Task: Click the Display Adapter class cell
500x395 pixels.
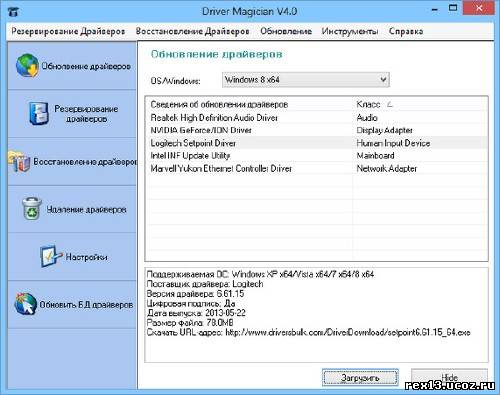Action: 384,130
